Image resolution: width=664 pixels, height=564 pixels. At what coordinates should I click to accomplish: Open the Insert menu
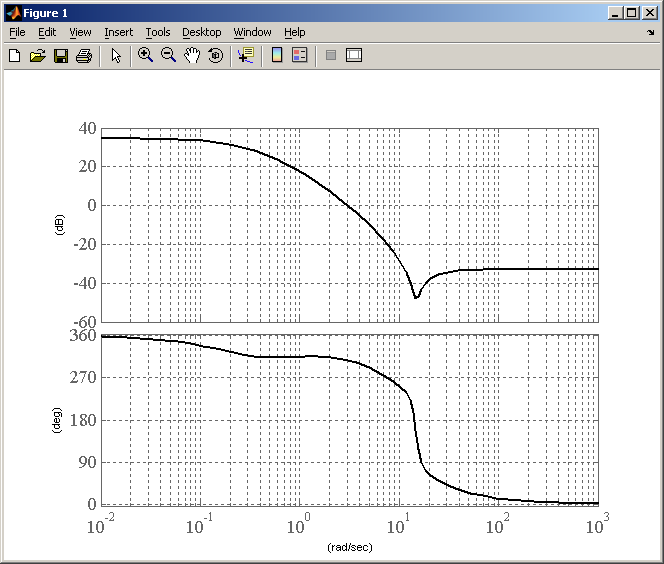pos(119,32)
